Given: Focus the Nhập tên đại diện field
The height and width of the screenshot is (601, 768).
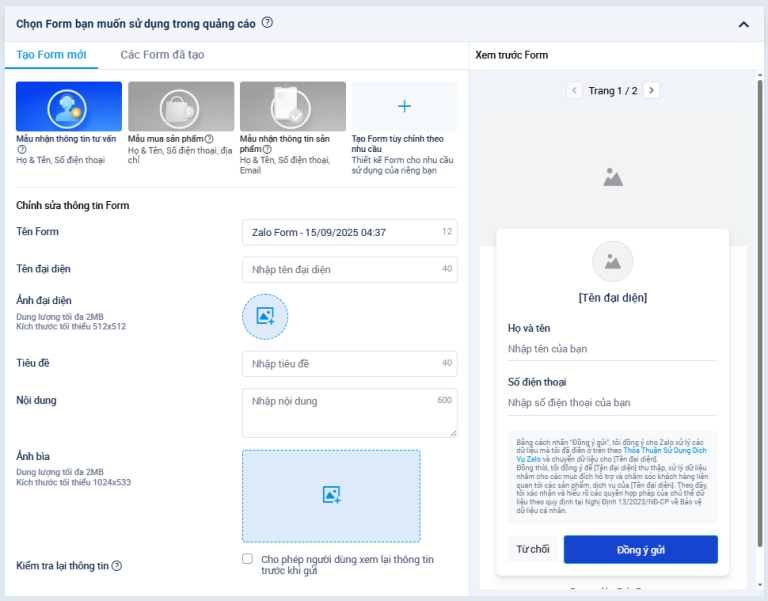Looking at the screenshot, I should coord(340,269).
